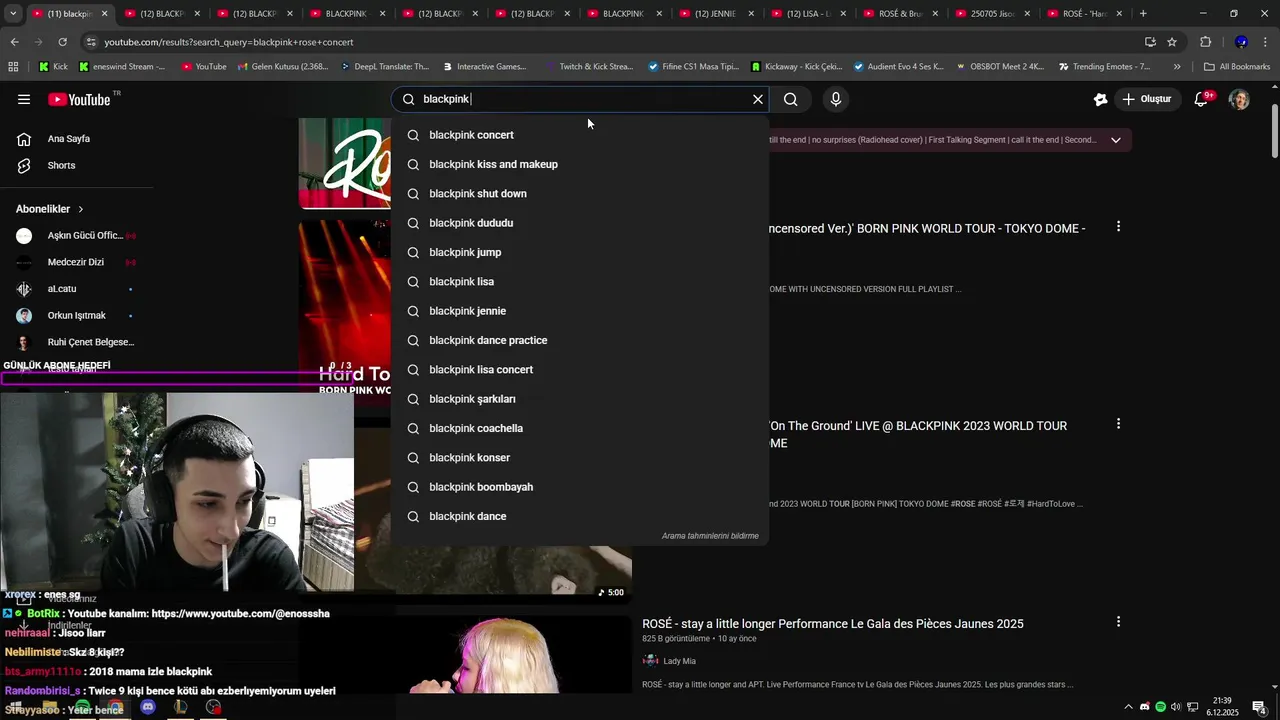Click the address bar URL
Screen dimensions: 1280x720
click(x=229, y=42)
